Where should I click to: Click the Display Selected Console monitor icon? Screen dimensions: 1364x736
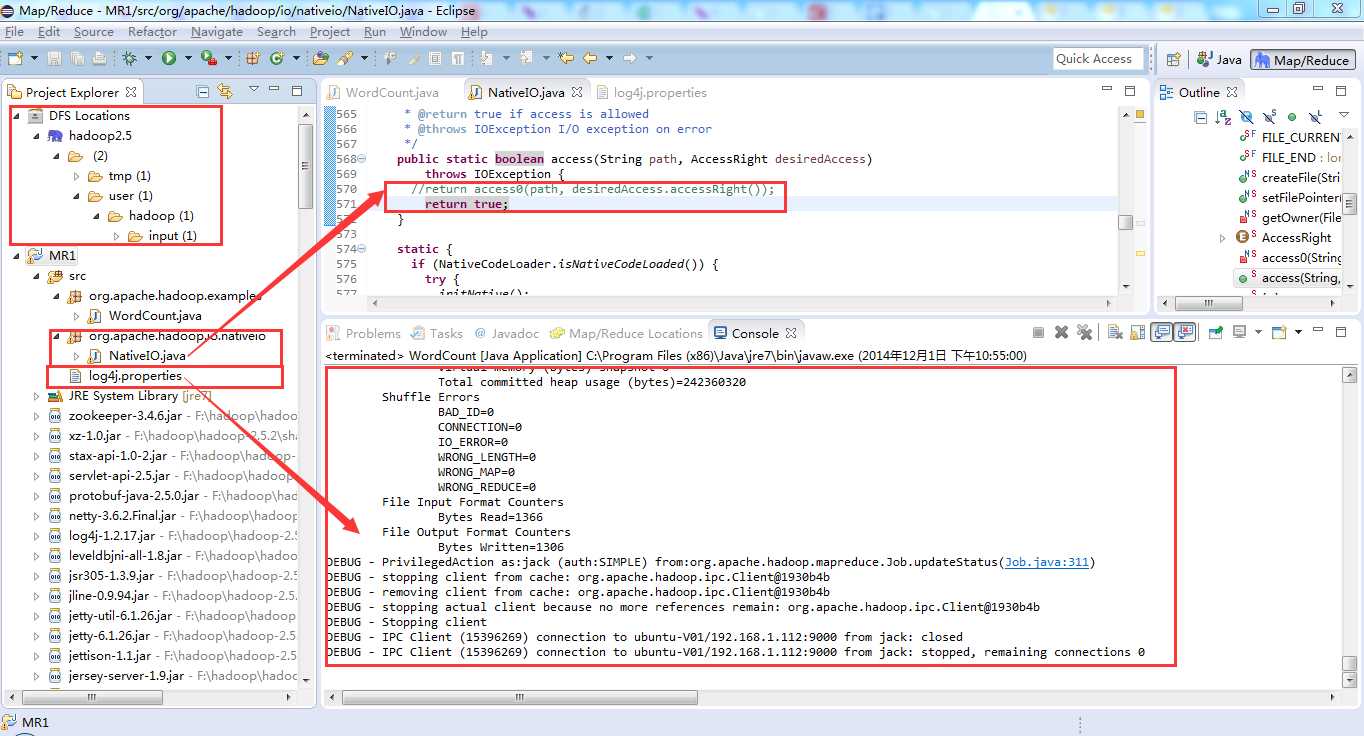(x=1239, y=332)
